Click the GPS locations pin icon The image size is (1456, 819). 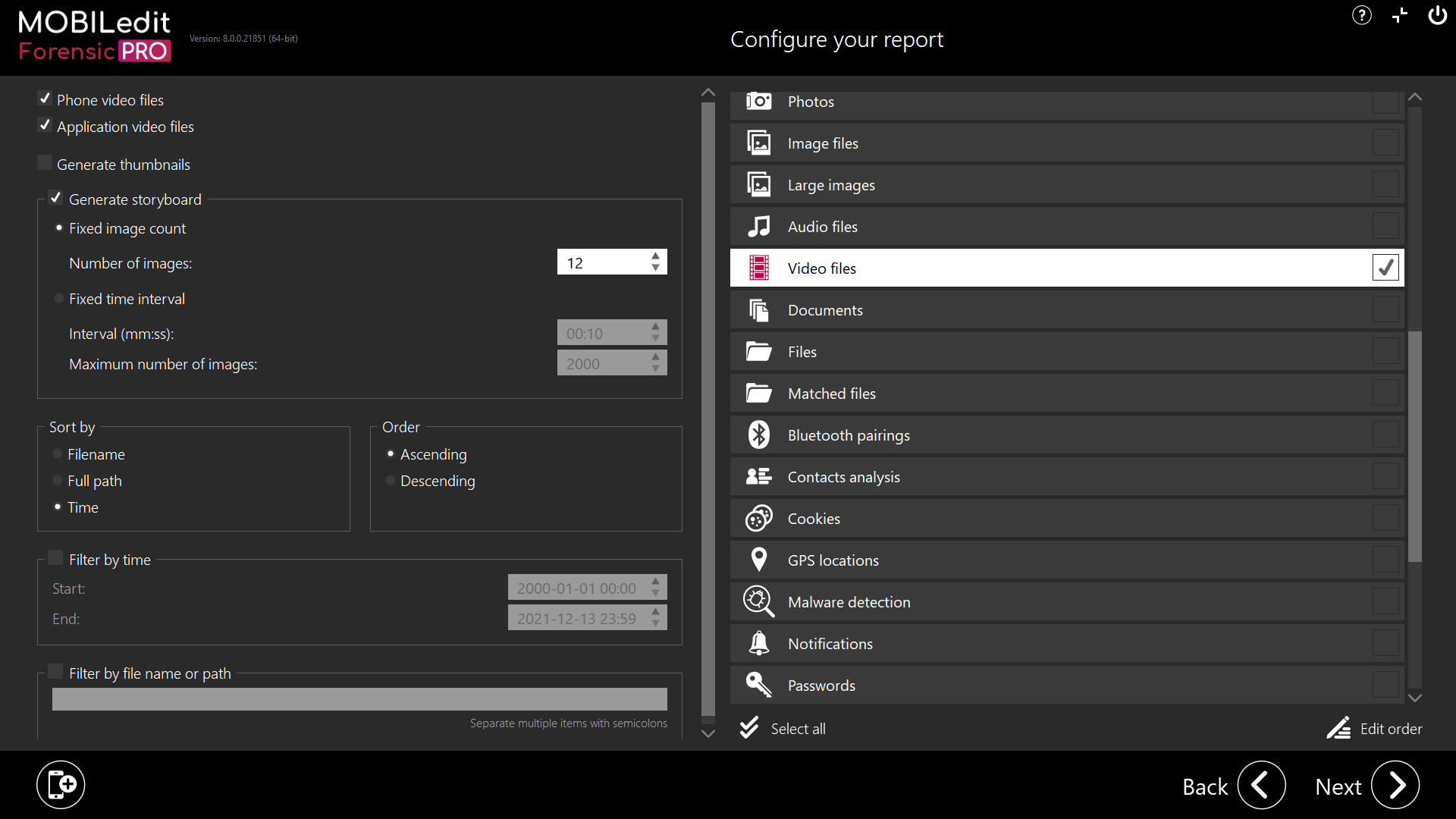[758, 560]
